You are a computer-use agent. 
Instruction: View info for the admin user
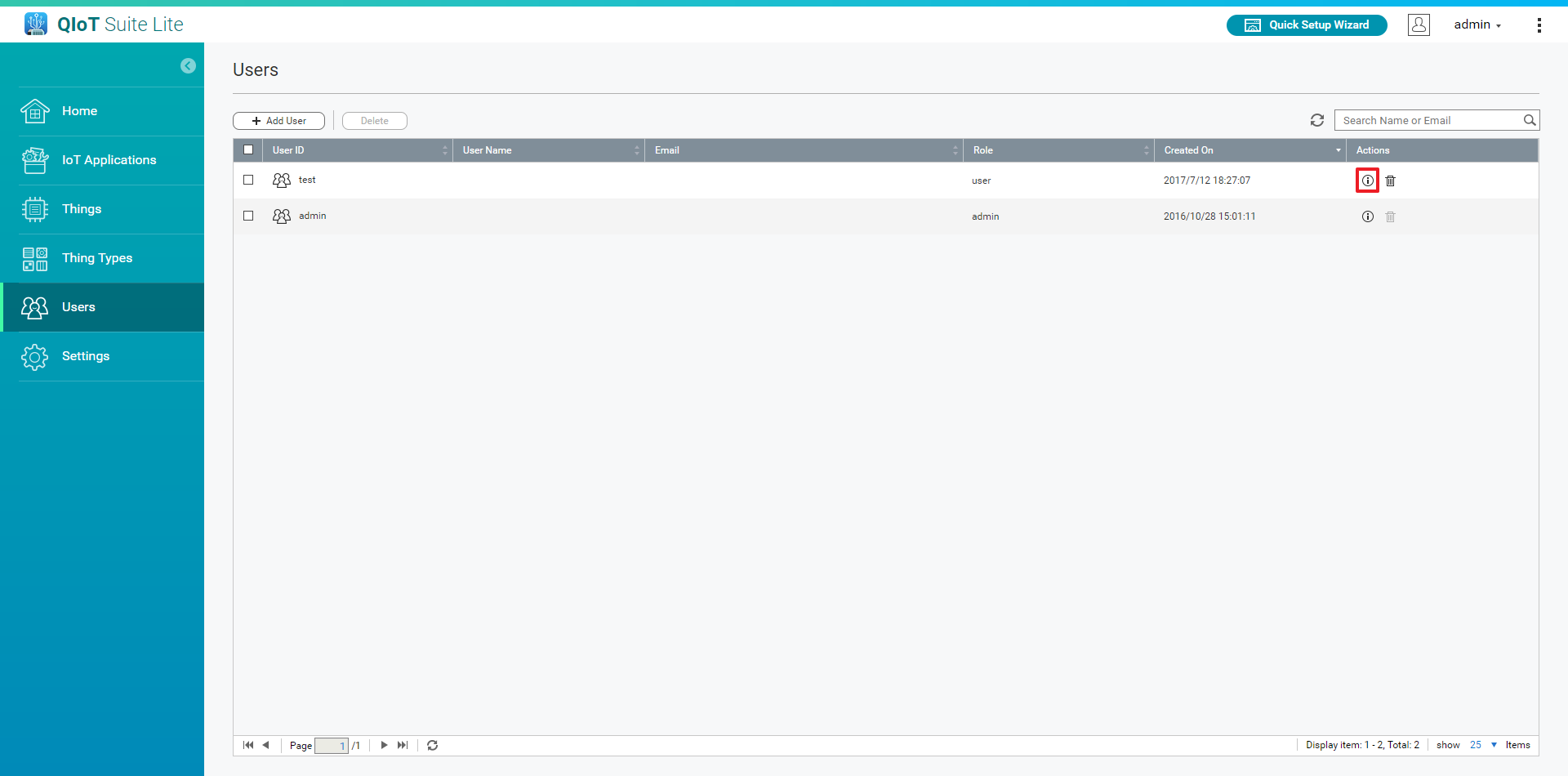(1367, 216)
